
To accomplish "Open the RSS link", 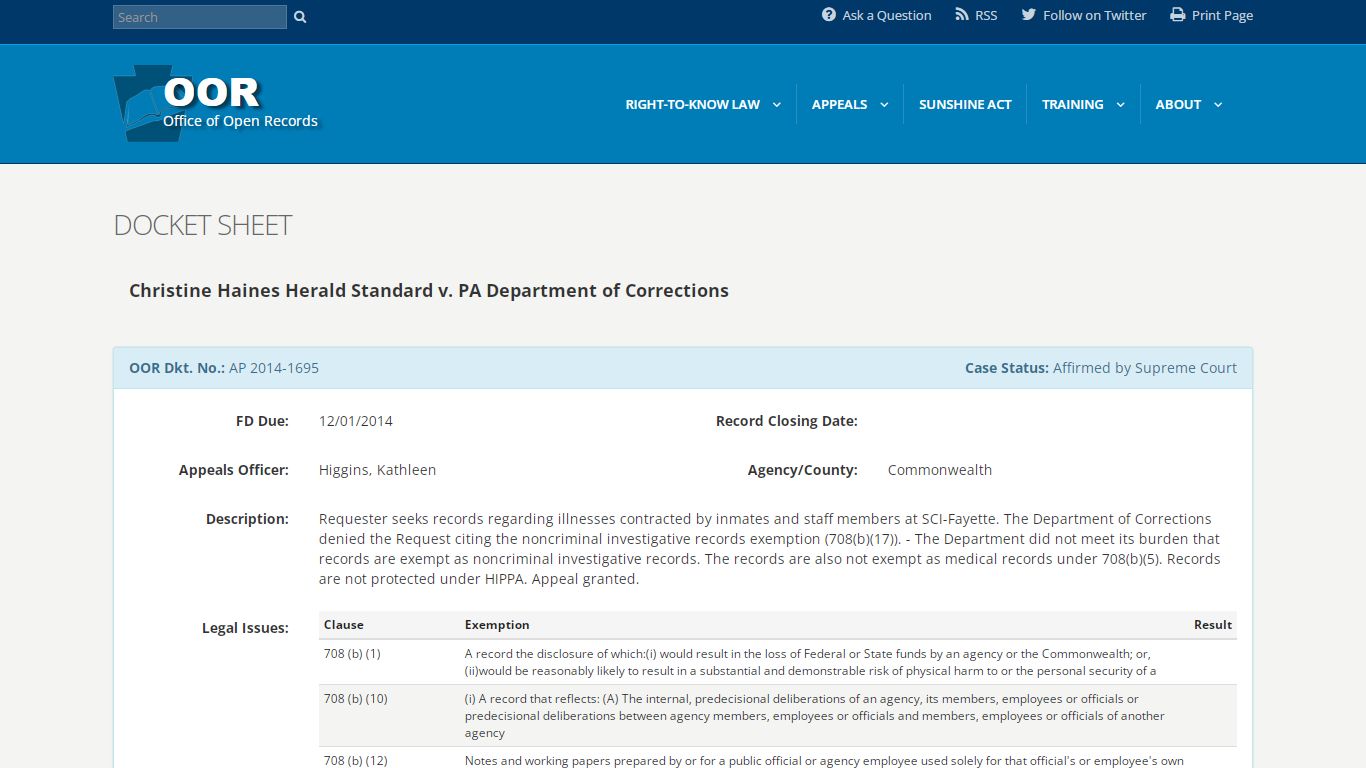I will click(x=976, y=15).
